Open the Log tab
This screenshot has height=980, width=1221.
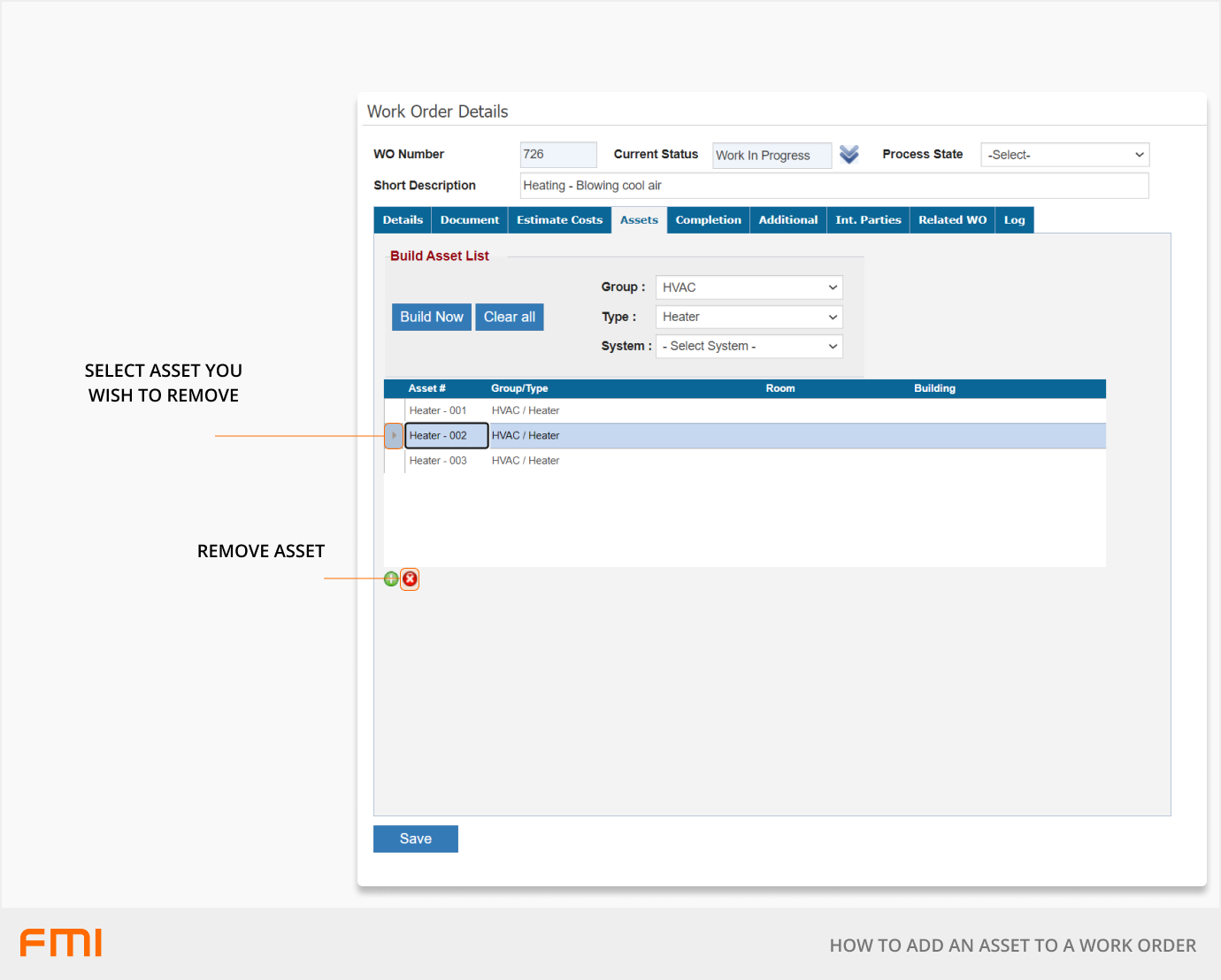(x=1014, y=220)
